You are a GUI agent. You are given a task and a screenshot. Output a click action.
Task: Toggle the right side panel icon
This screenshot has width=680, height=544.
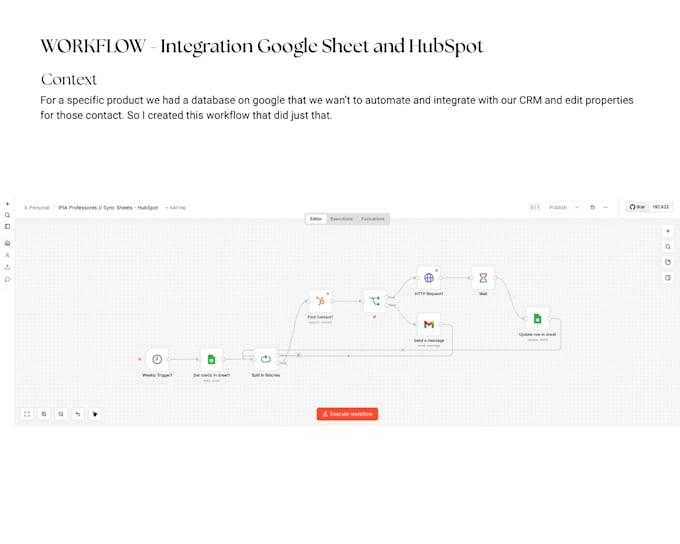pos(668,278)
